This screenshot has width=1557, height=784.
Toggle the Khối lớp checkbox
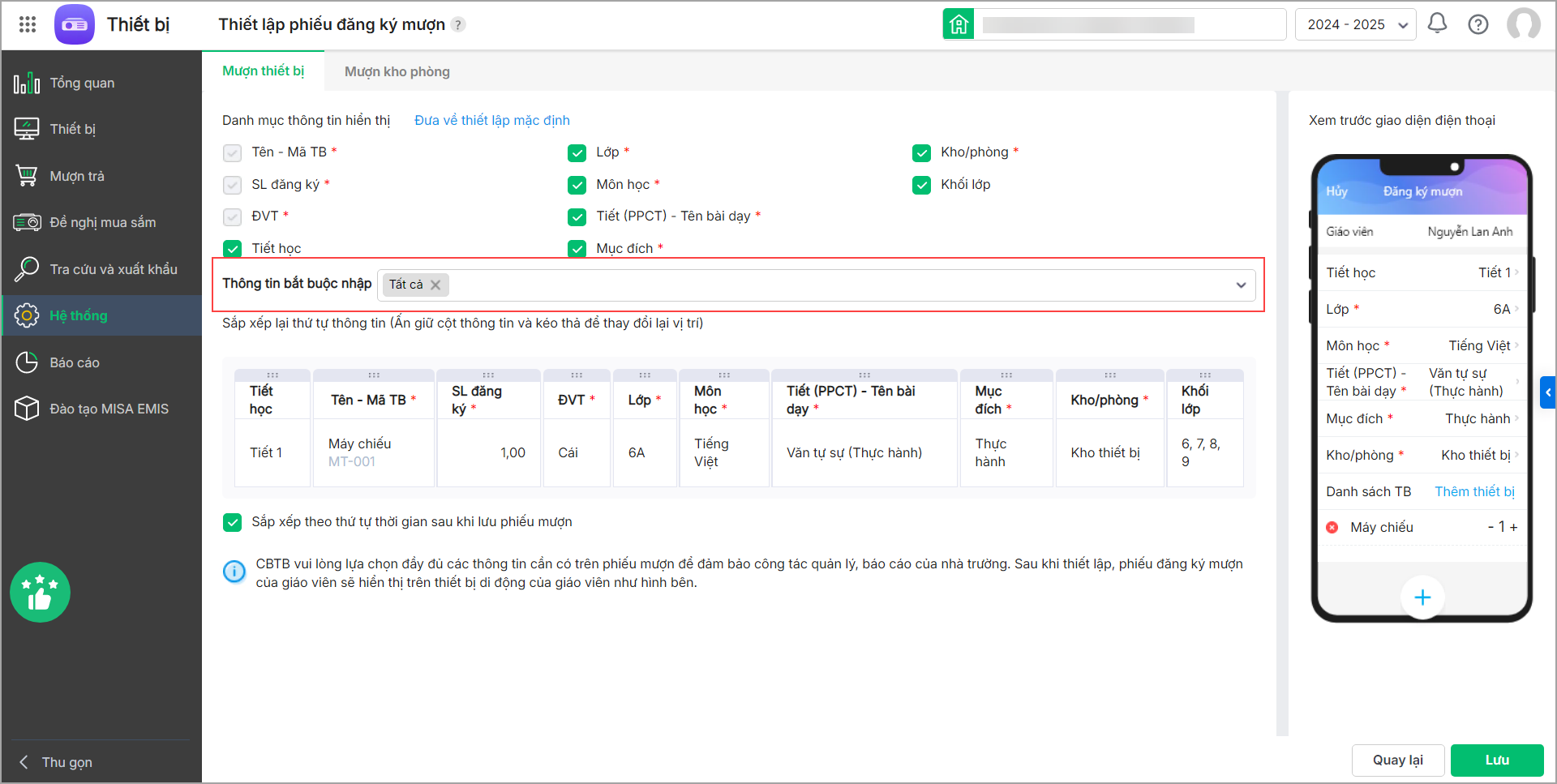(x=921, y=185)
